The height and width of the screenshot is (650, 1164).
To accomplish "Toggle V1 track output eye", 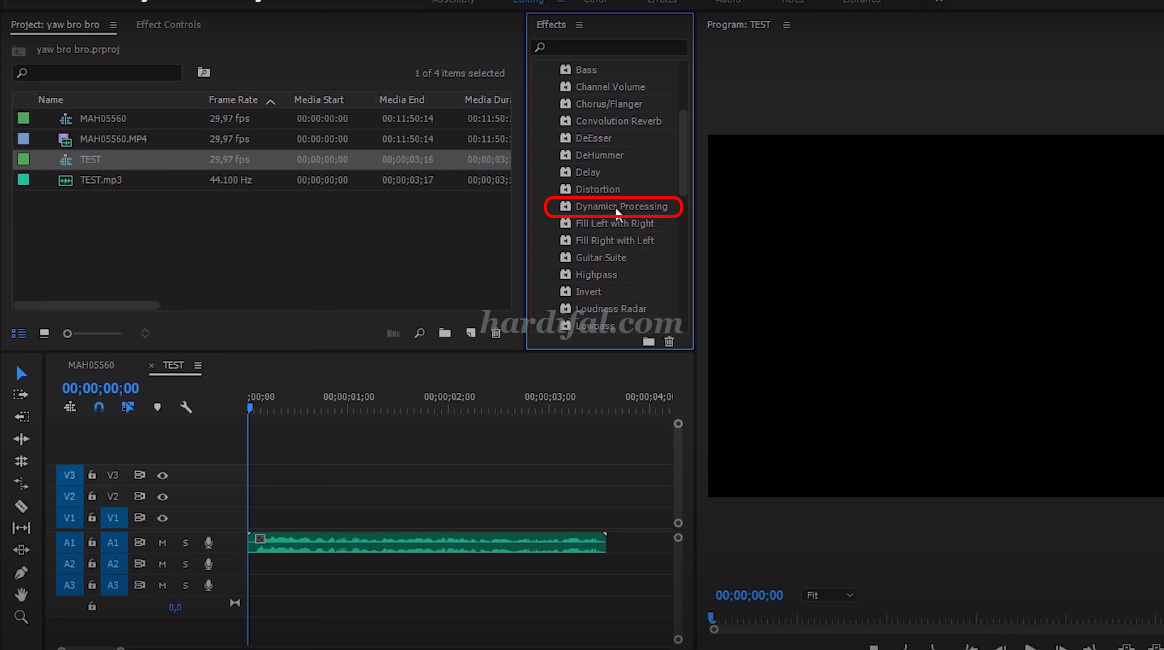I will 163,518.
